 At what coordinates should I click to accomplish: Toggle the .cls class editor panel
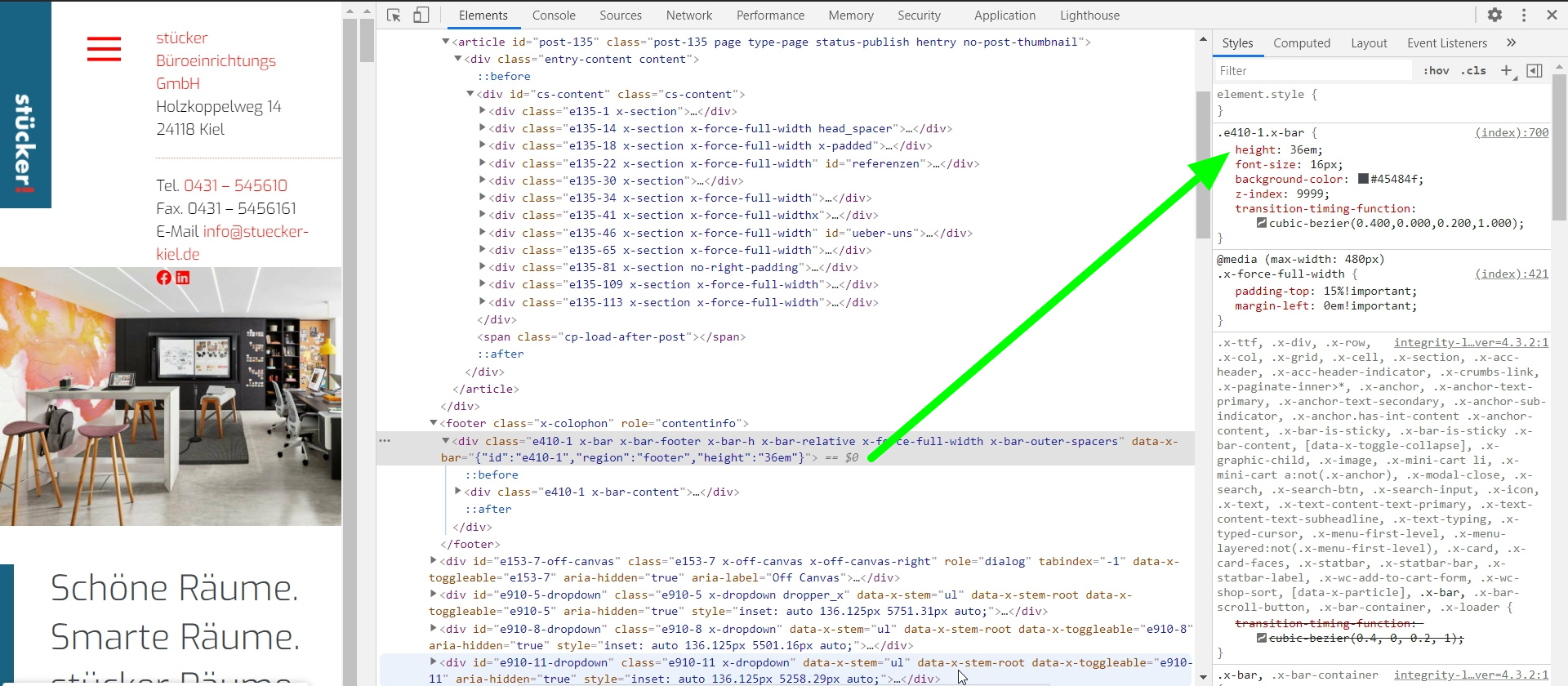[x=1474, y=71]
